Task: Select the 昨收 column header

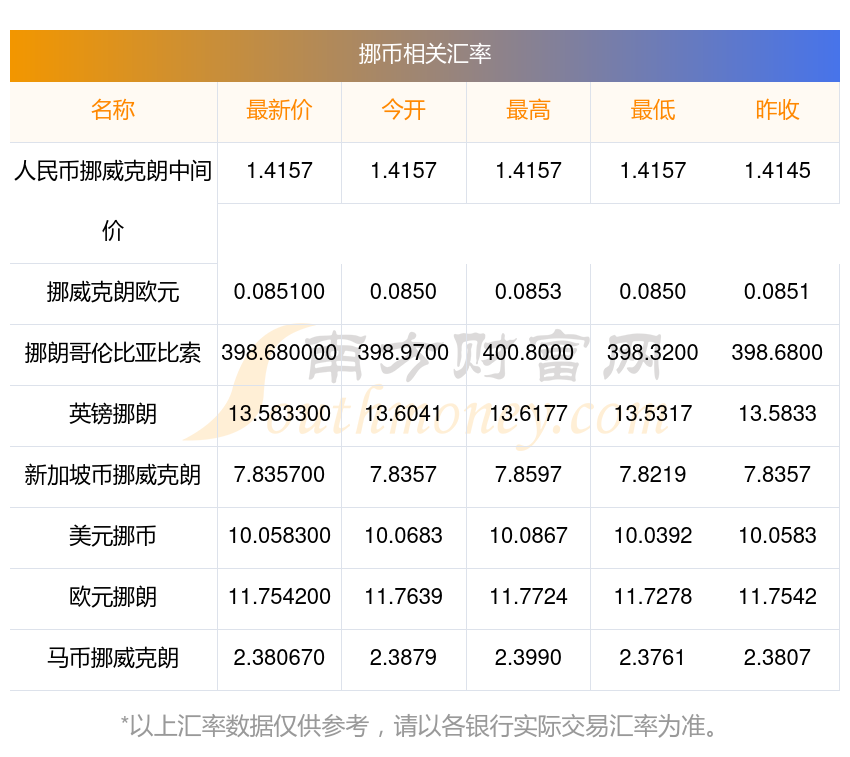Action: click(x=777, y=110)
